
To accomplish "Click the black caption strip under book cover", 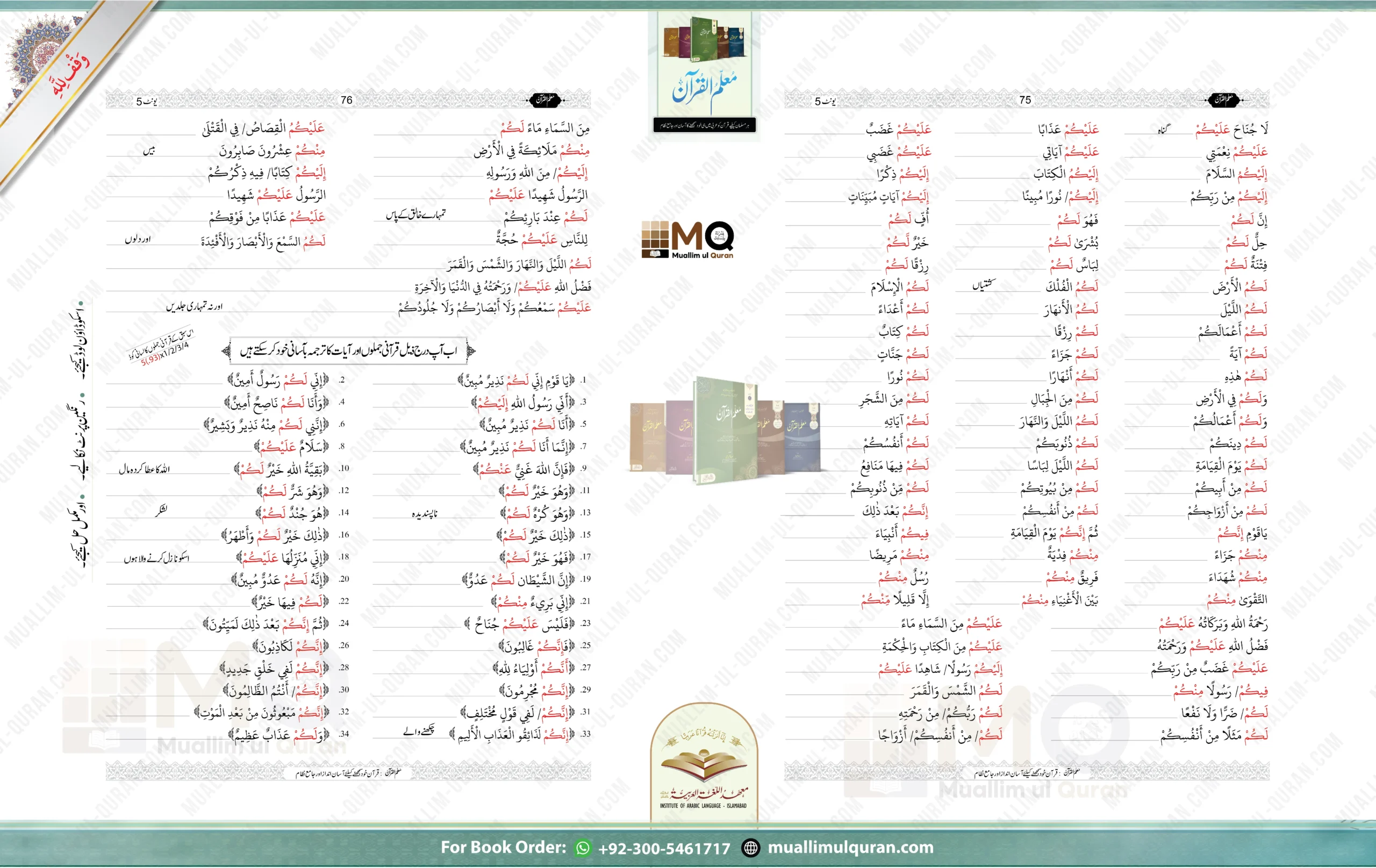I will [x=704, y=125].
